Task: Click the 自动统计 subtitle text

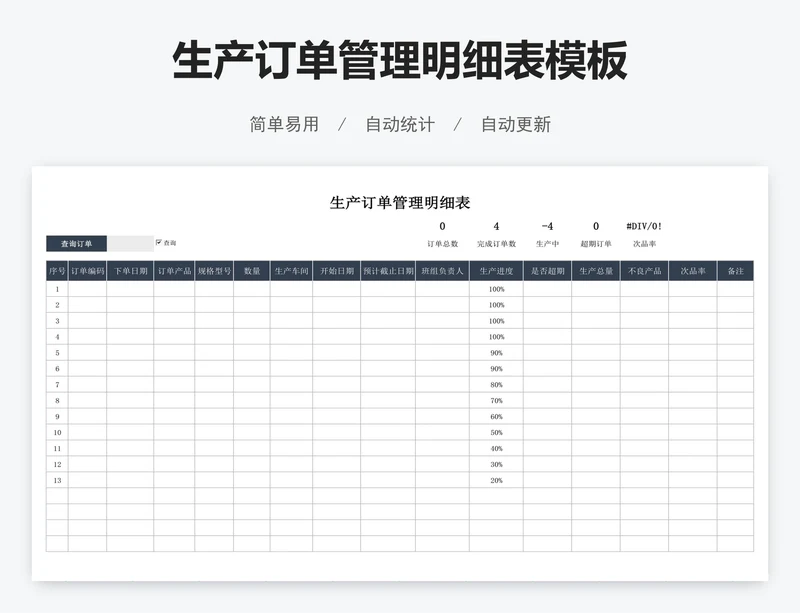Action: click(x=400, y=124)
